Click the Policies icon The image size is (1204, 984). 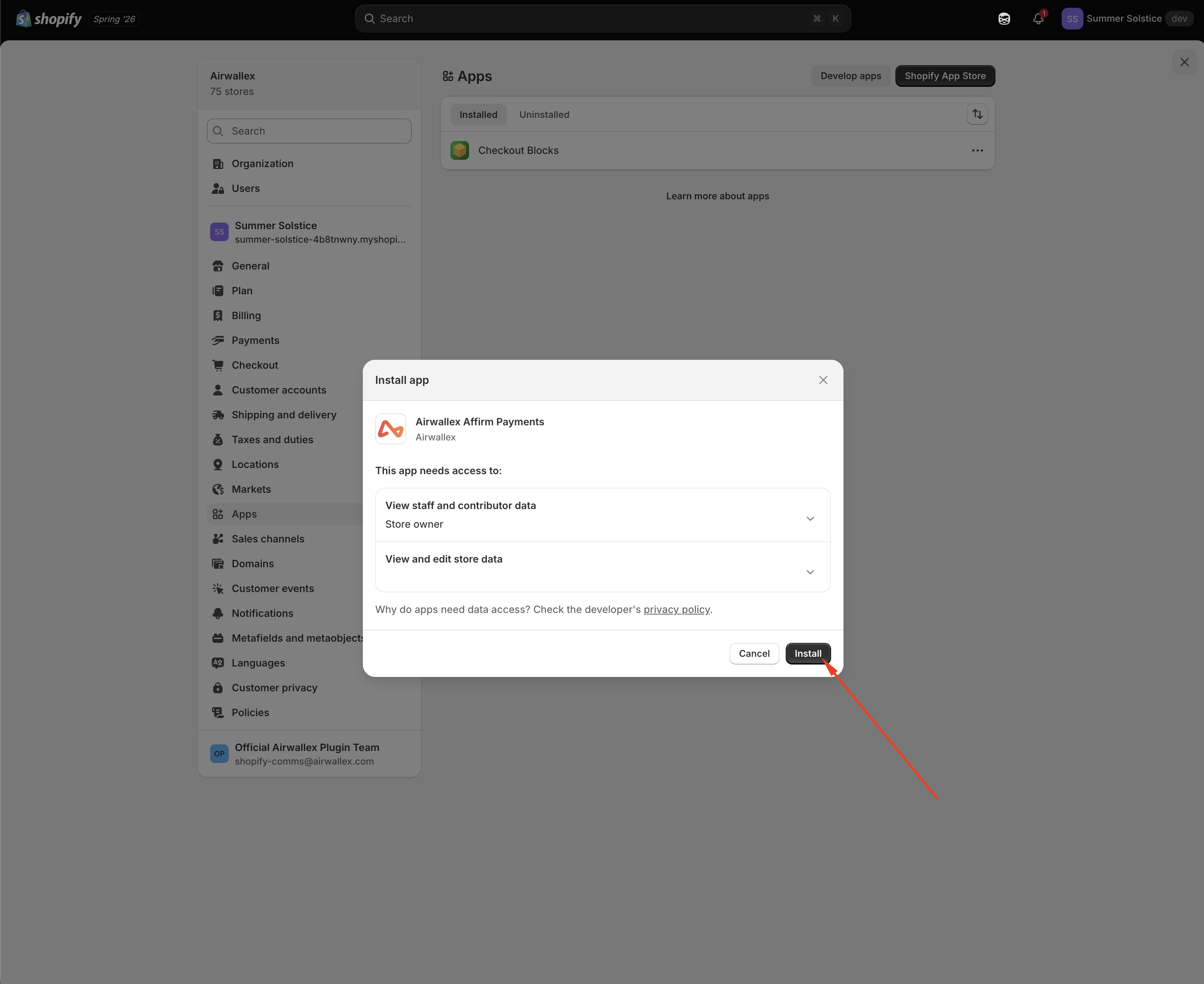click(218, 713)
